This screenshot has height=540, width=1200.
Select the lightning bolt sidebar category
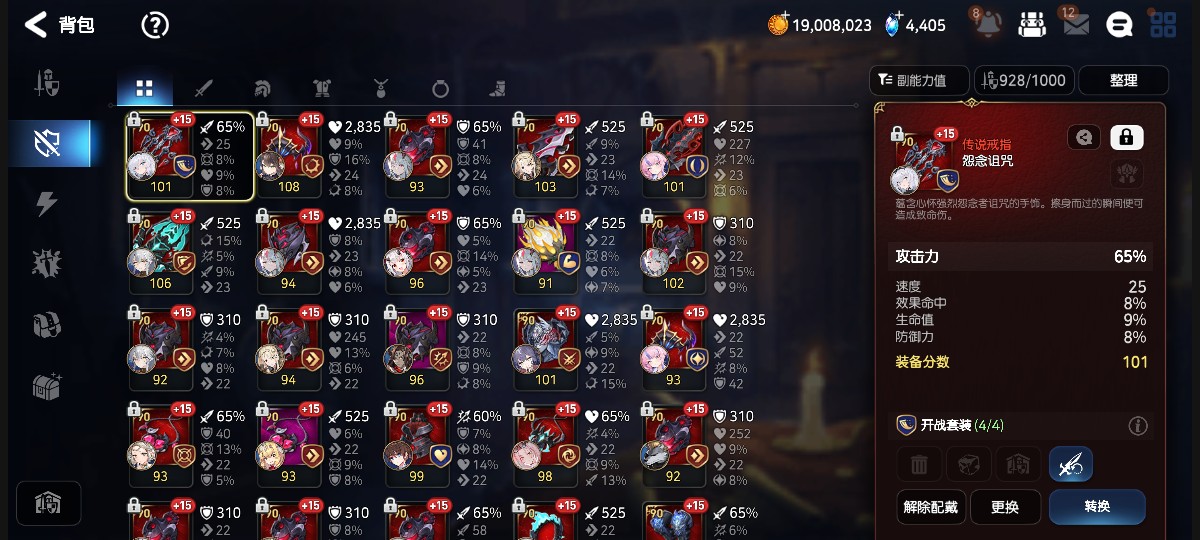click(x=47, y=203)
